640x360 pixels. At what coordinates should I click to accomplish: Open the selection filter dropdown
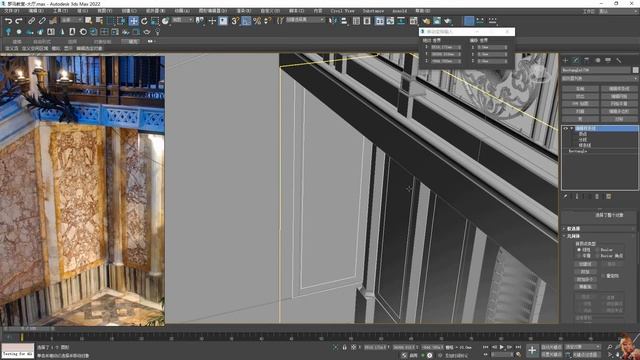tap(71, 20)
